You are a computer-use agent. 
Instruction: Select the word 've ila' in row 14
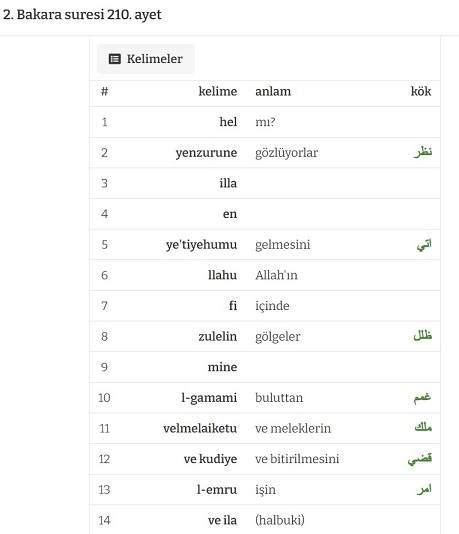pos(222,520)
